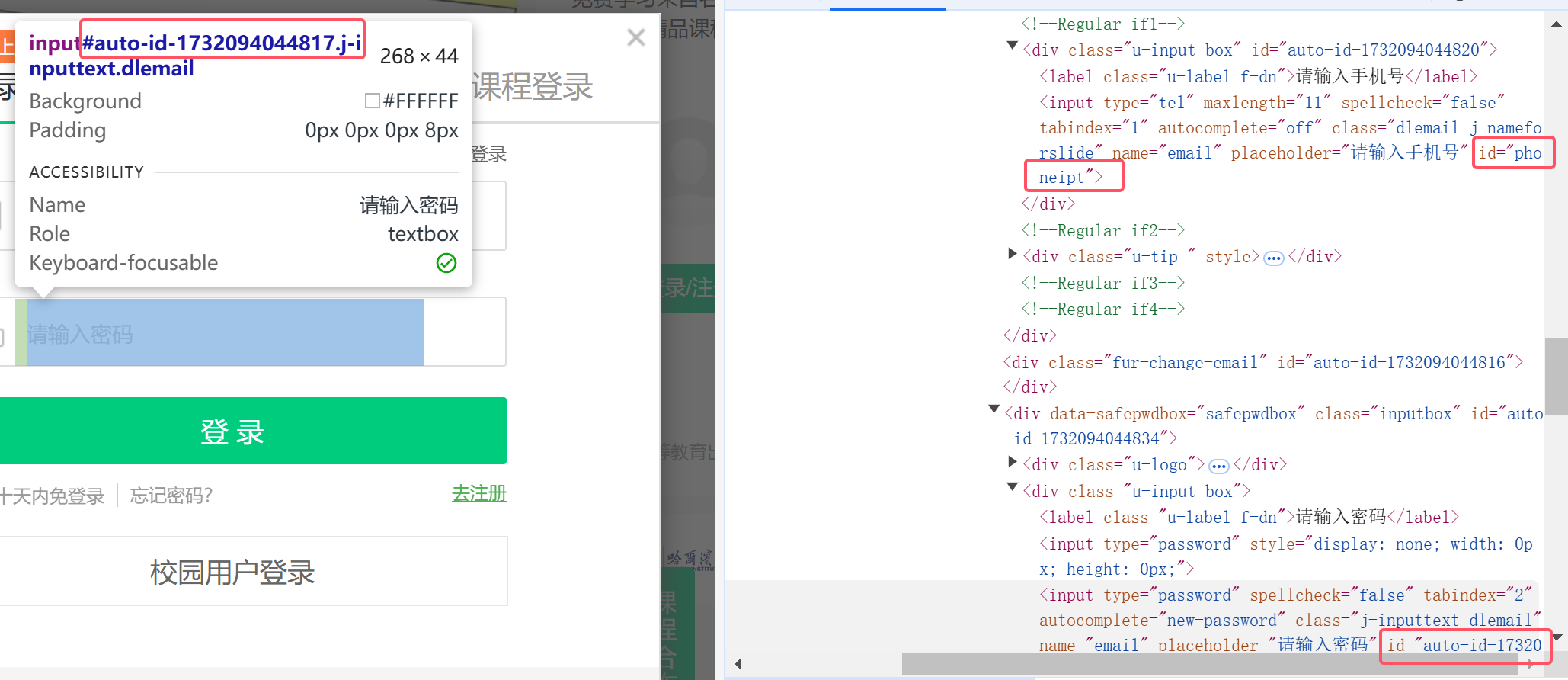Expand the u-logo div node
Screen dimensions: 1568x680
[1012, 461]
